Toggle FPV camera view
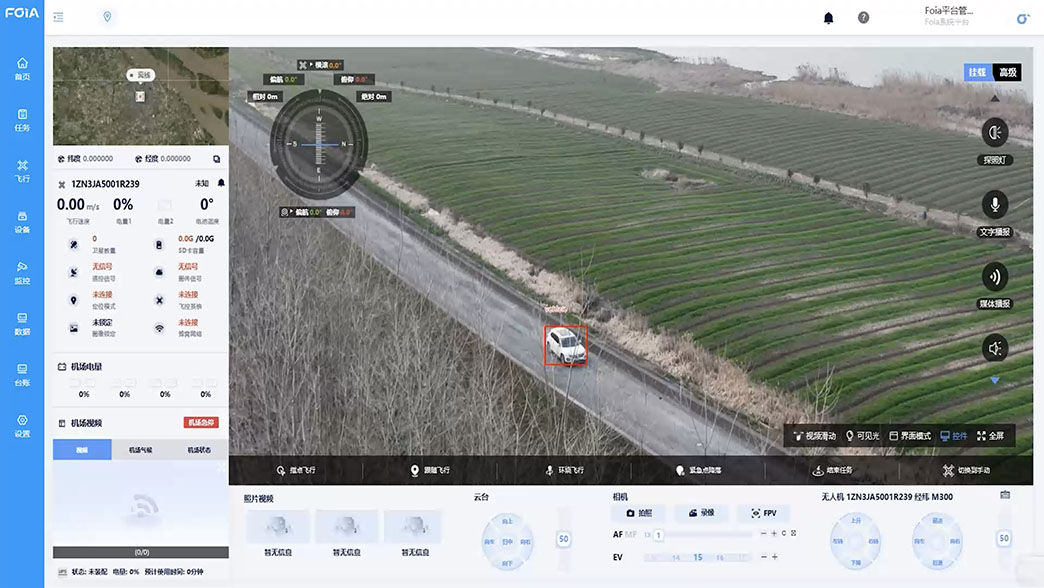This screenshot has width=1044, height=588. [762, 513]
